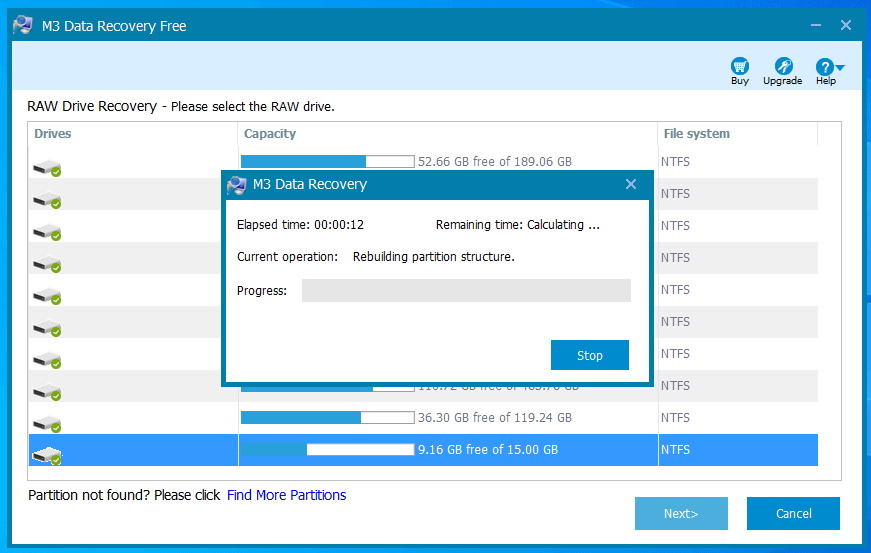Click capacity bar of the 15.00 GB drive
The height and width of the screenshot is (553, 871).
328,450
